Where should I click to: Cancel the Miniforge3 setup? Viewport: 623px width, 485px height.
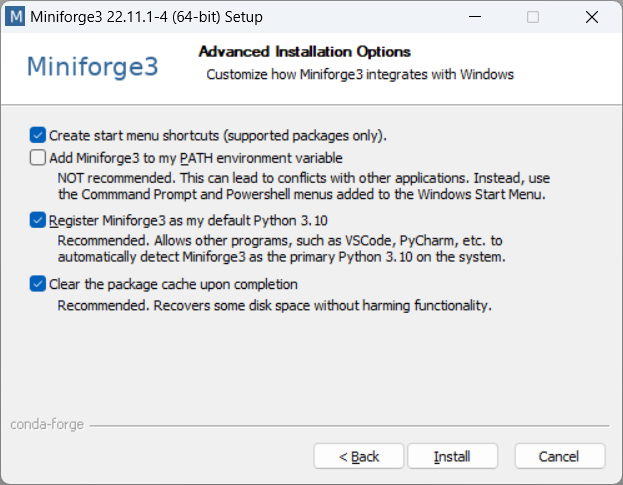[559, 456]
